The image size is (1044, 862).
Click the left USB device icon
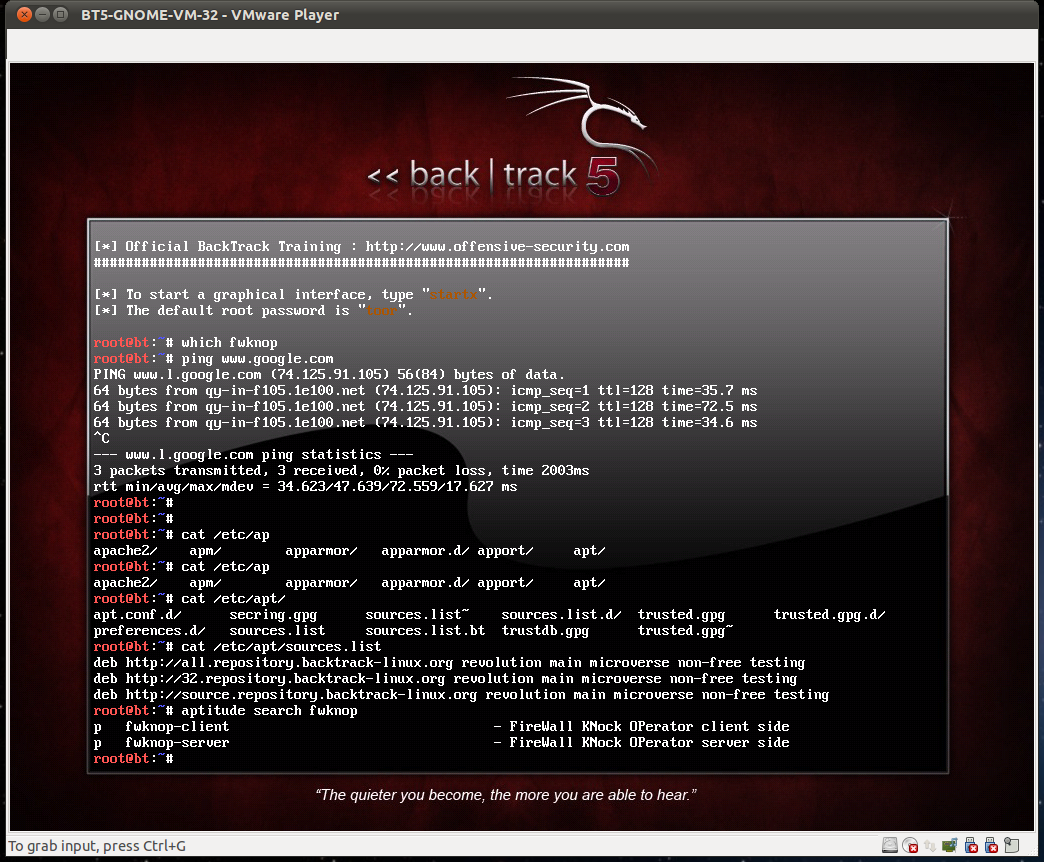coord(969,845)
